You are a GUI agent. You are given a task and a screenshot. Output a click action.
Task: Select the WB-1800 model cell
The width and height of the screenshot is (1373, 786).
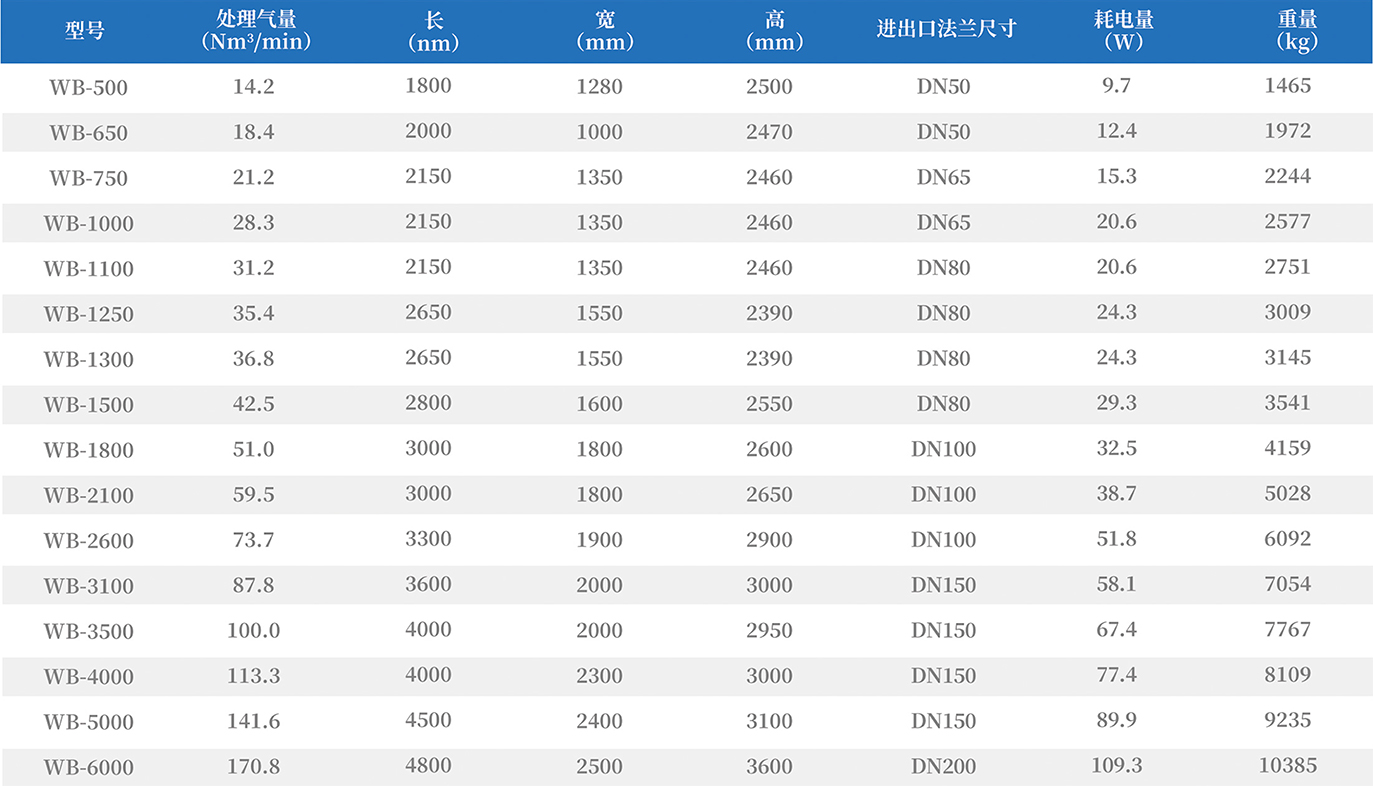pyautogui.click(x=88, y=450)
